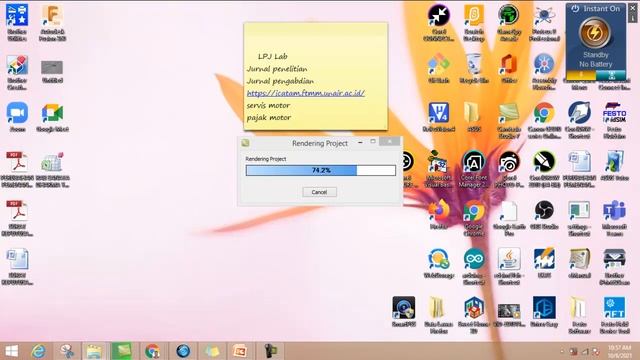Click the Rendering Project title bar text
640x360 pixels.
(x=320, y=143)
